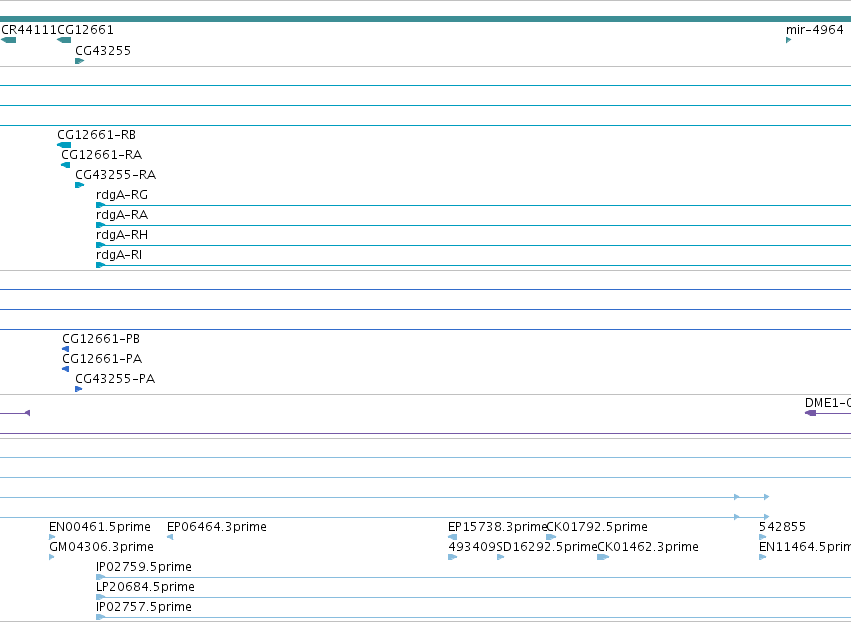Click the CK01792.5prime arrow glyph
851x622 pixels.
551,537
